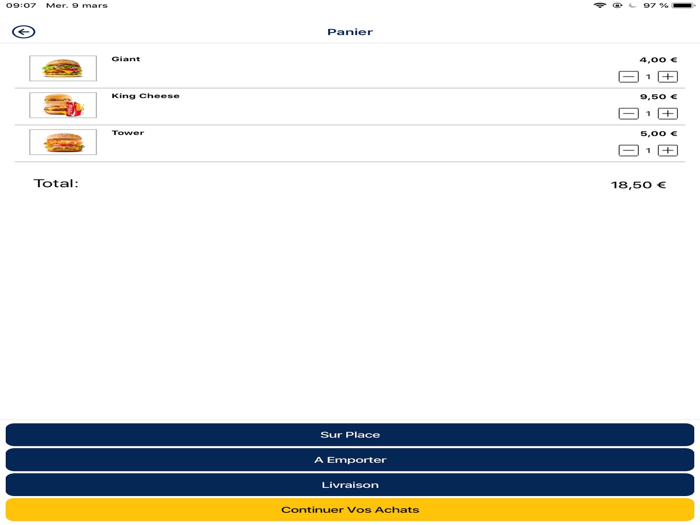The image size is (700, 525).
Task: Decrease Giant quantity with minus button
Action: click(x=628, y=77)
